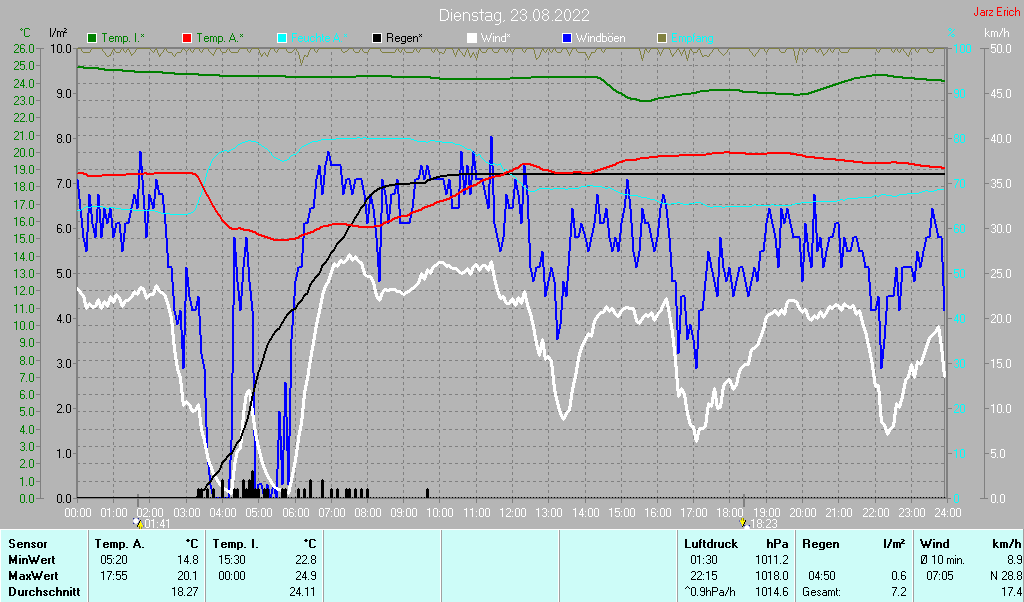Click the black Regen legend swatch
Screen dimensions: 1024x602
(377, 38)
